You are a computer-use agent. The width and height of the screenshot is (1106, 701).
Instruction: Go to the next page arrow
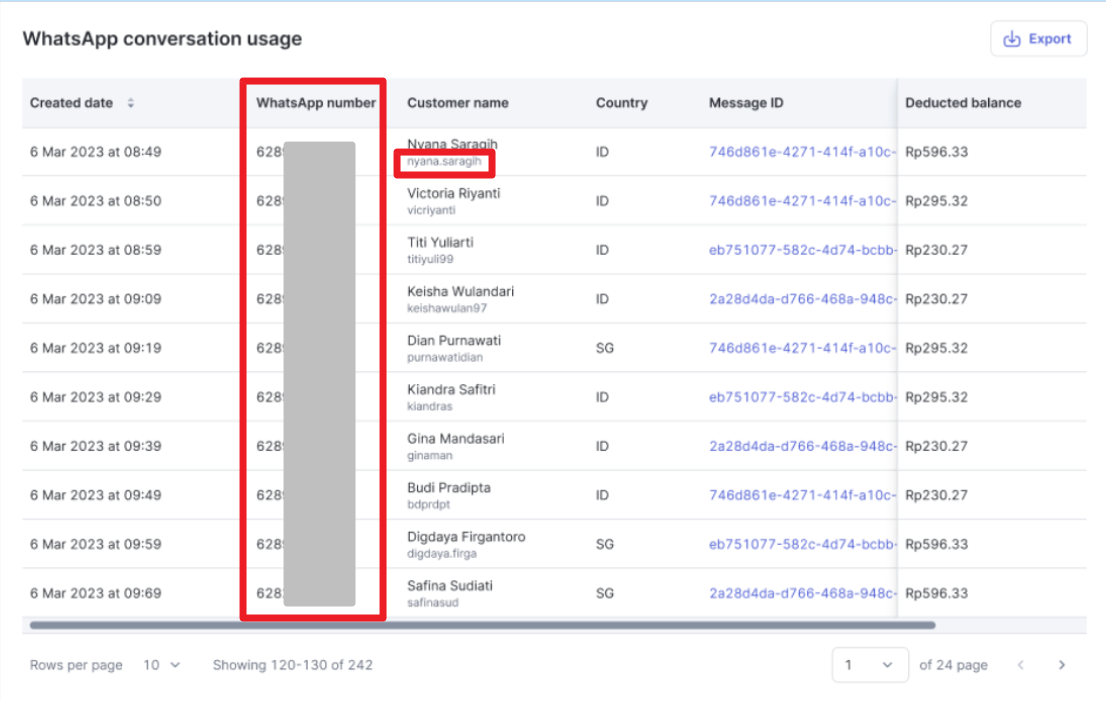[1061, 665]
